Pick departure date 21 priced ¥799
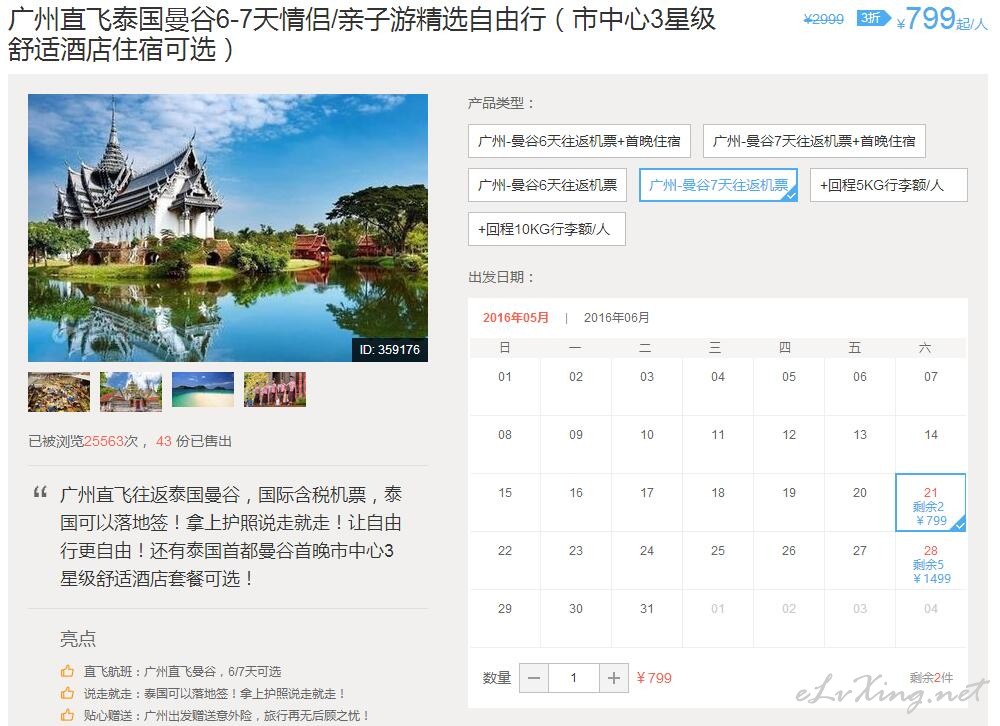Viewport: 1000px width, 726px height. point(930,503)
